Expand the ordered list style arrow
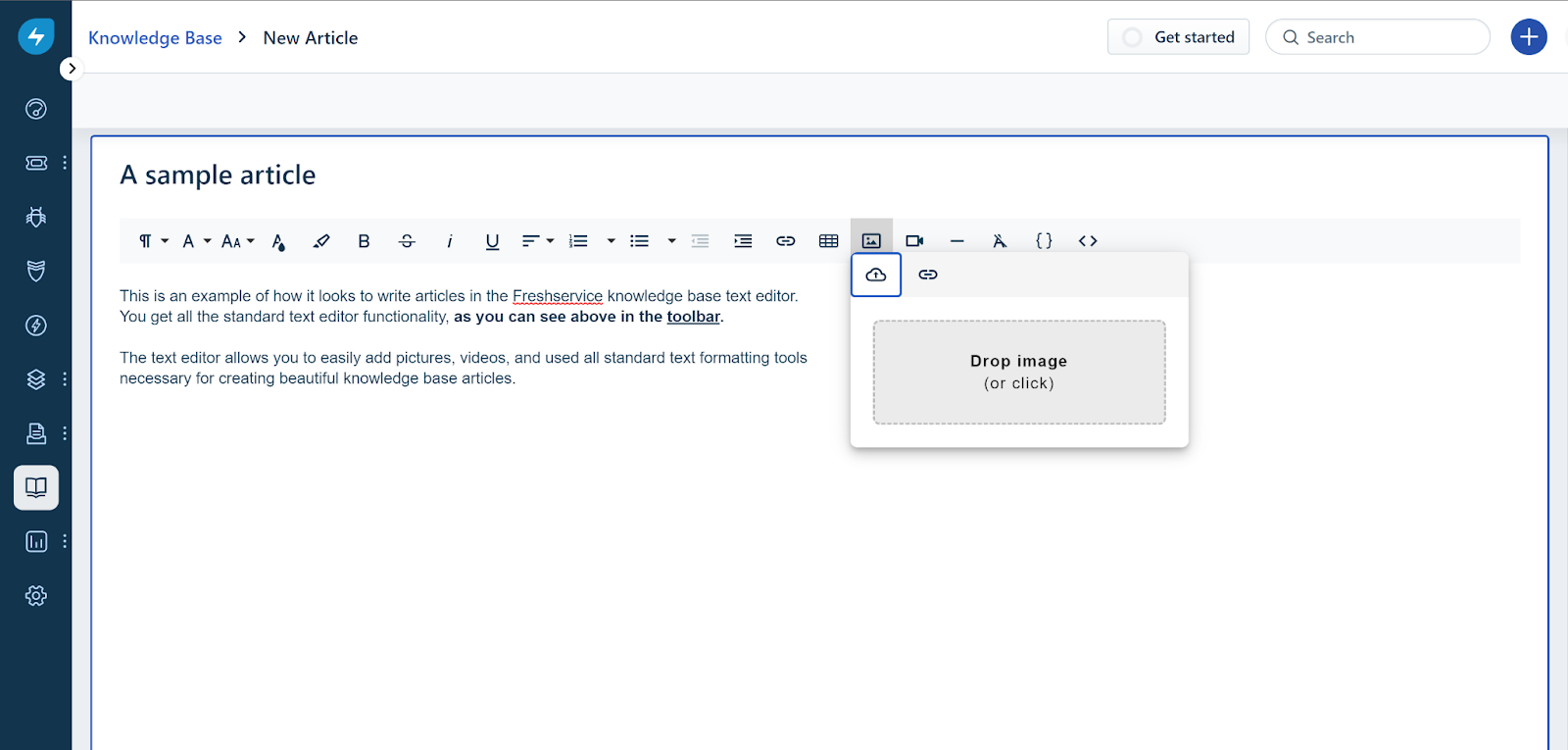Image resolution: width=1568 pixels, height=750 pixels. coord(611,241)
